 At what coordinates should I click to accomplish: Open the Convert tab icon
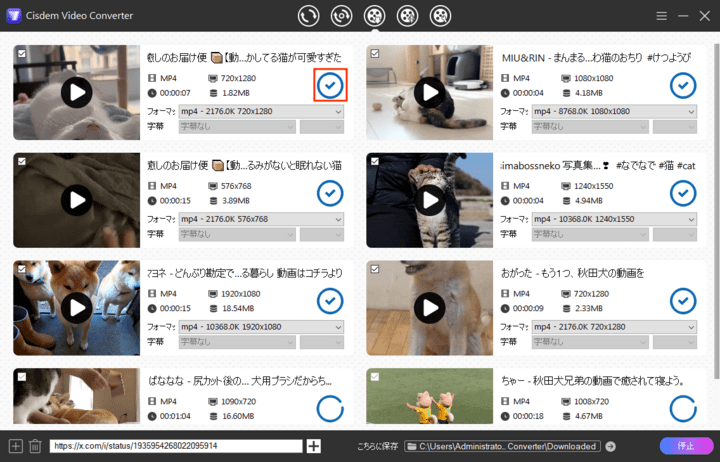309,16
